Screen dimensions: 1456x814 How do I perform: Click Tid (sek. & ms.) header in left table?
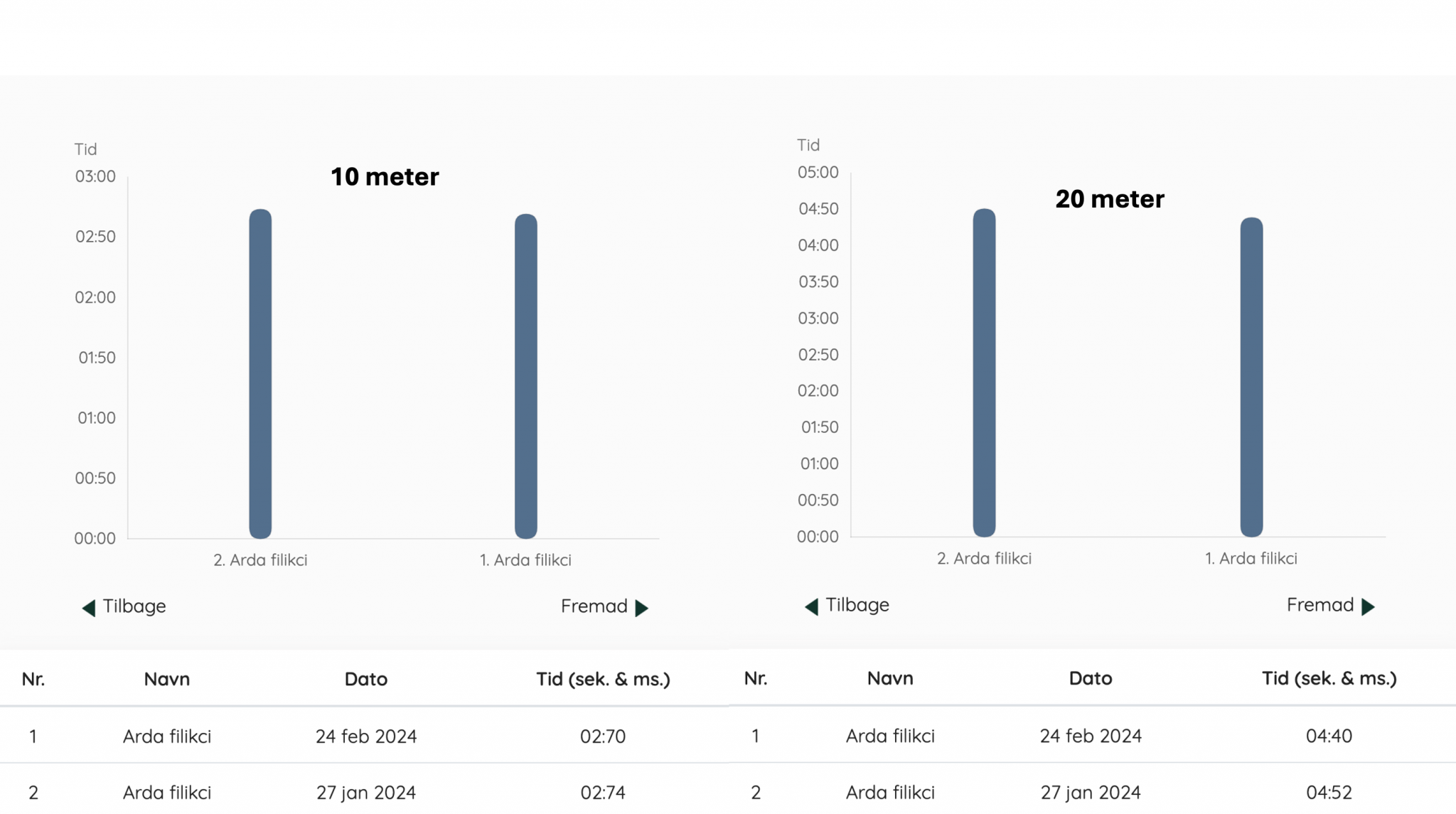603,679
